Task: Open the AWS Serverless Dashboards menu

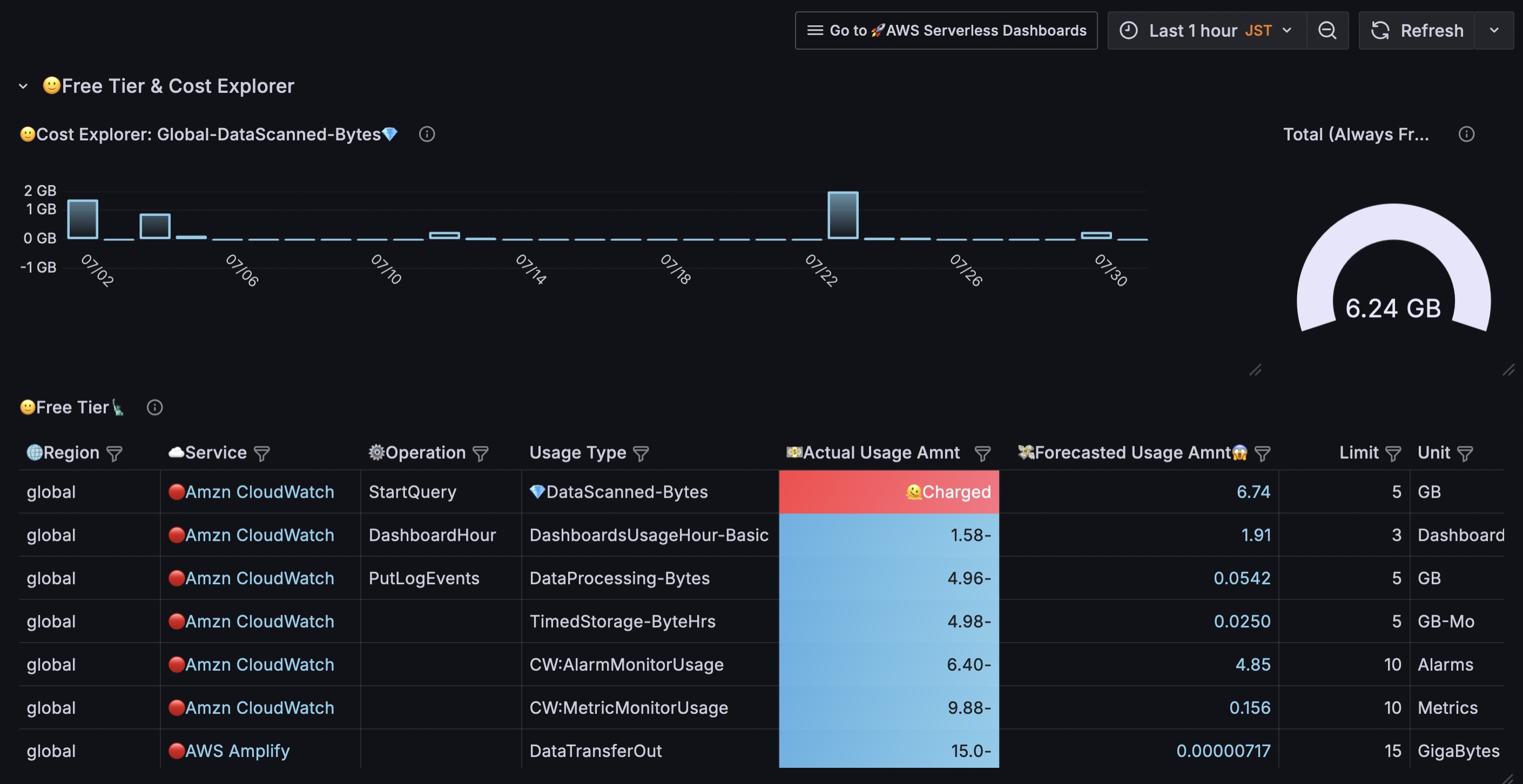Action: click(946, 30)
